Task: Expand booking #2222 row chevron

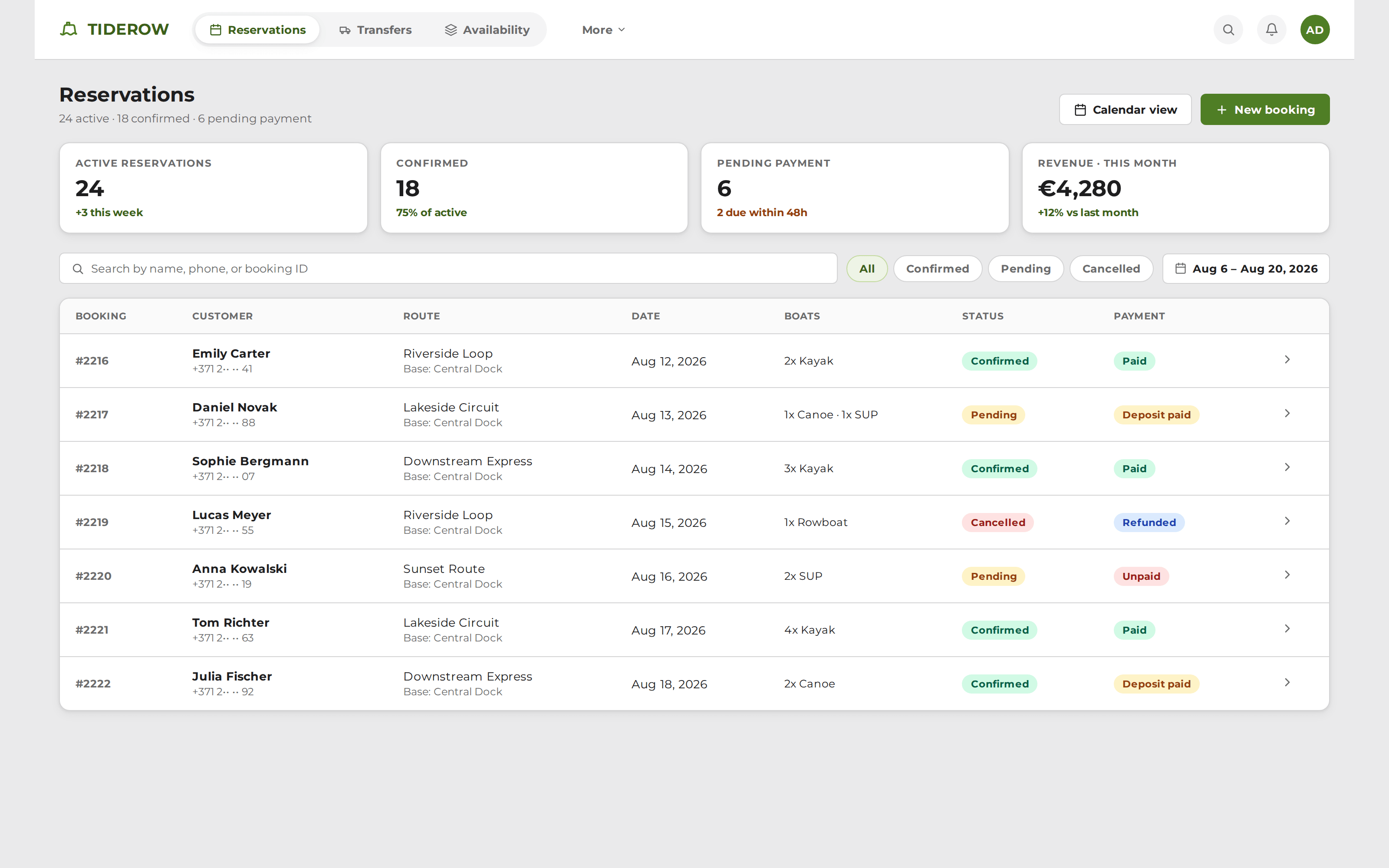Action: coord(1287,683)
